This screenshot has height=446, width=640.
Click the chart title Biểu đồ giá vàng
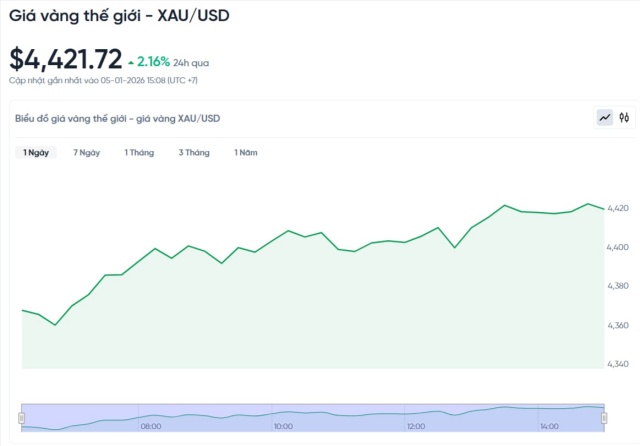[x=118, y=118]
